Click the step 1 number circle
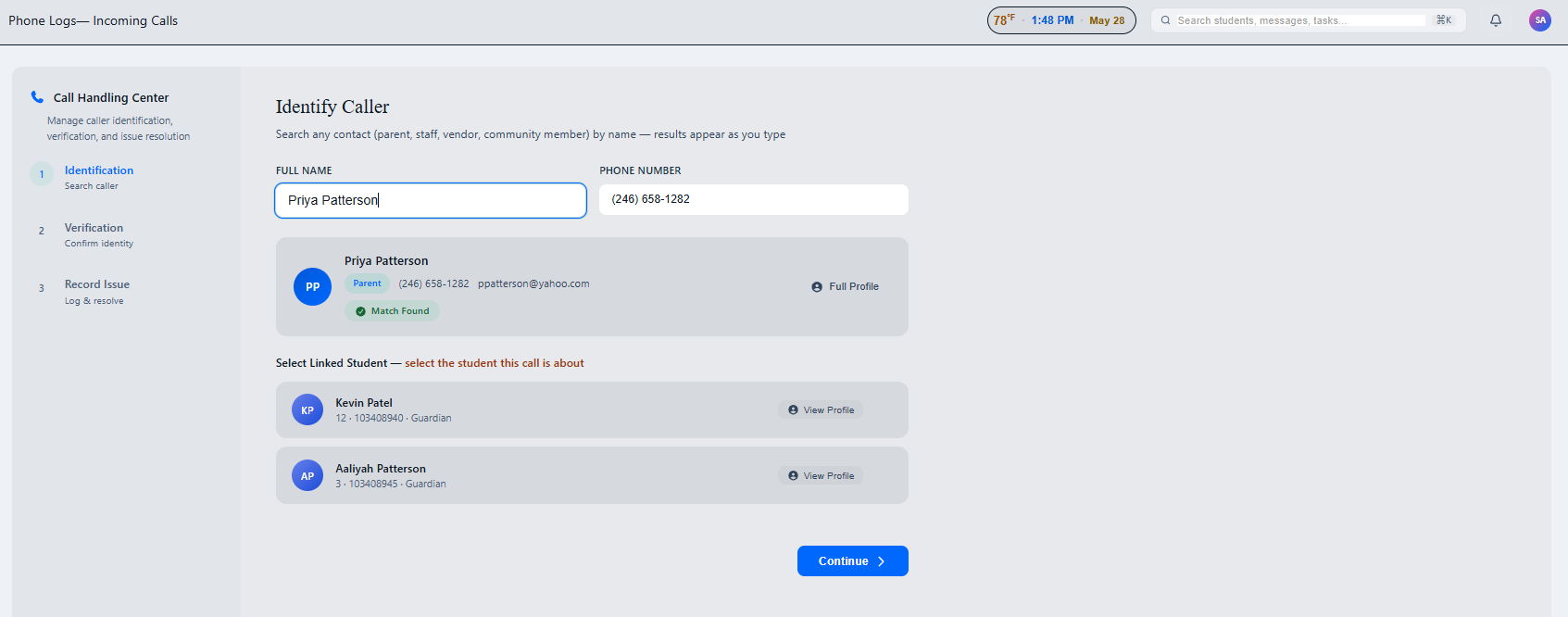The image size is (1568, 617). [x=42, y=174]
